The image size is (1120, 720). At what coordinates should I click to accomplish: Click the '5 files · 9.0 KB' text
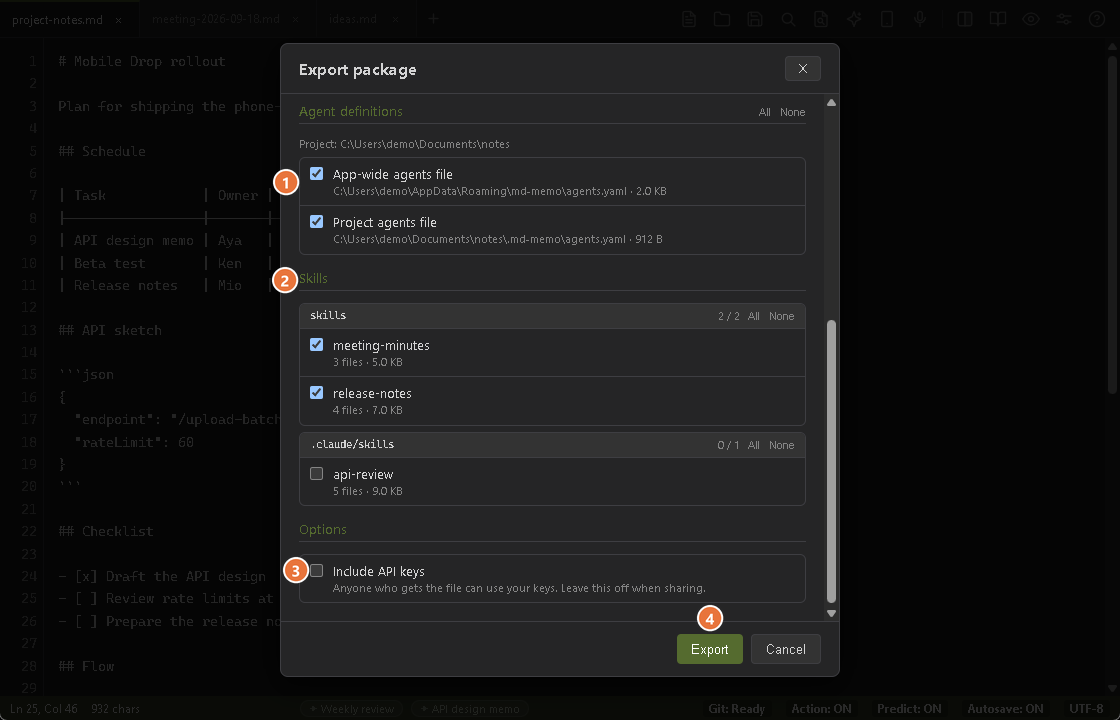(368, 491)
